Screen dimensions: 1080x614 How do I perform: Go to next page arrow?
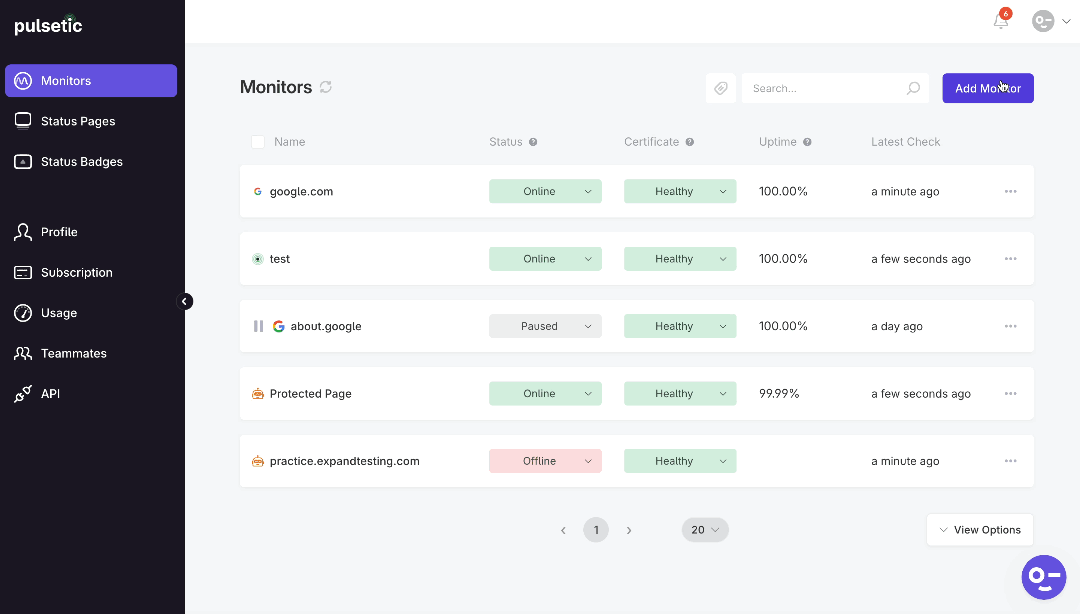(x=629, y=530)
